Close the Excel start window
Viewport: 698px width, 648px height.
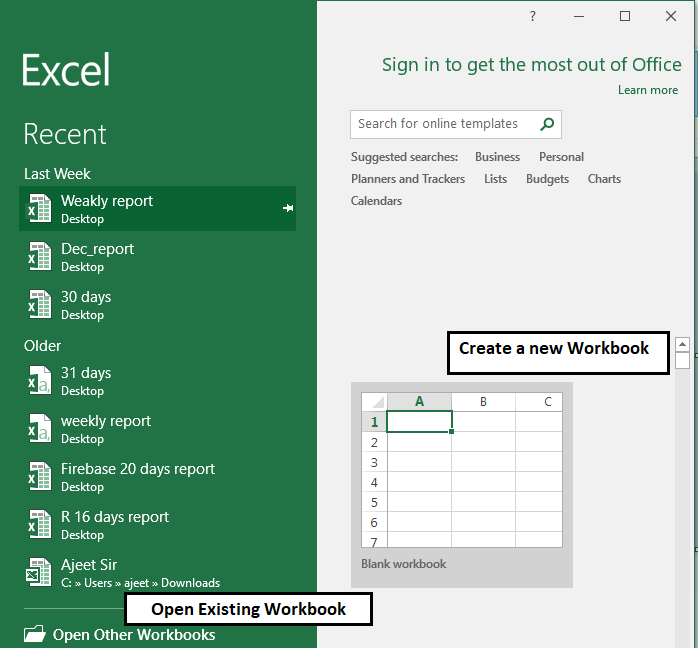[x=671, y=16]
